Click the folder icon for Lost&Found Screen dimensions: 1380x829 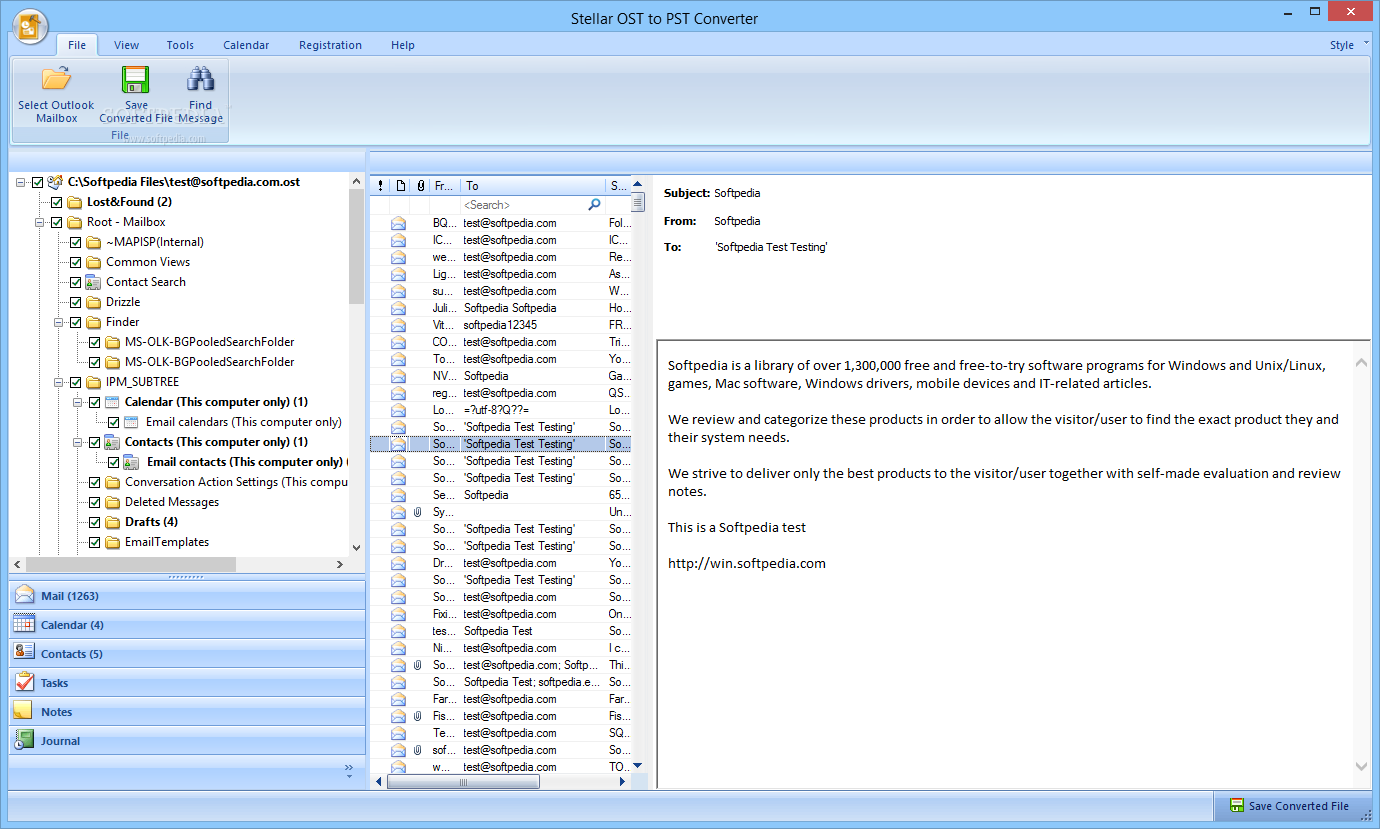pos(75,202)
